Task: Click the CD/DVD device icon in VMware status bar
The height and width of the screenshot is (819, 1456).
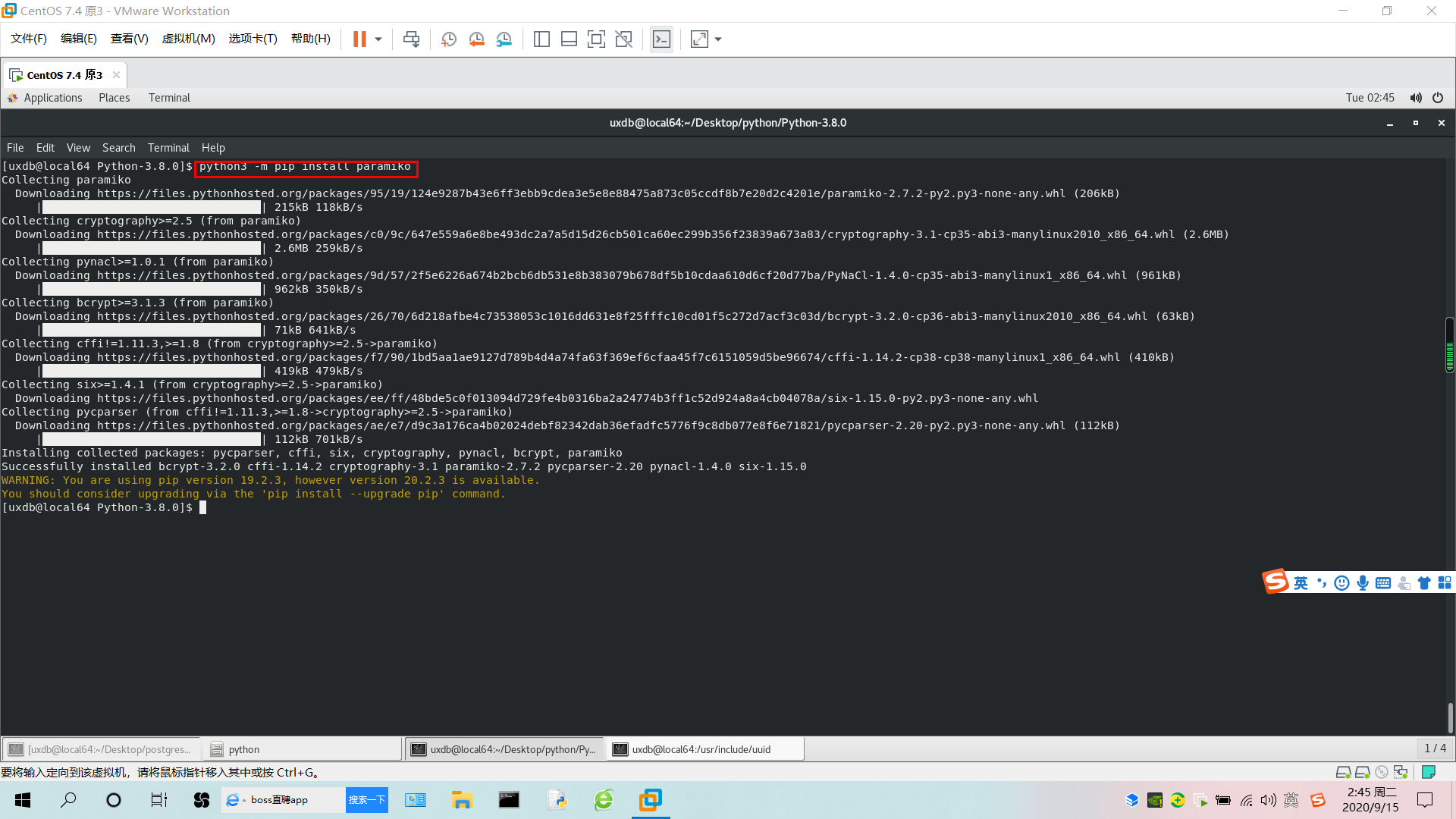Action: pyautogui.click(x=1382, y=772)
